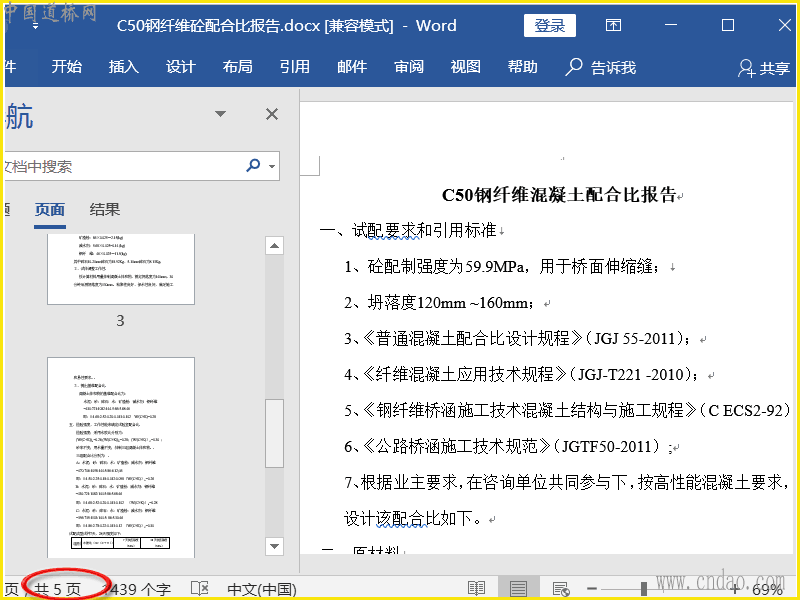This screenshot has width=800, height=600.
Task: Click the thumbnail pane scrollbar handle
Action: point(274,433)
